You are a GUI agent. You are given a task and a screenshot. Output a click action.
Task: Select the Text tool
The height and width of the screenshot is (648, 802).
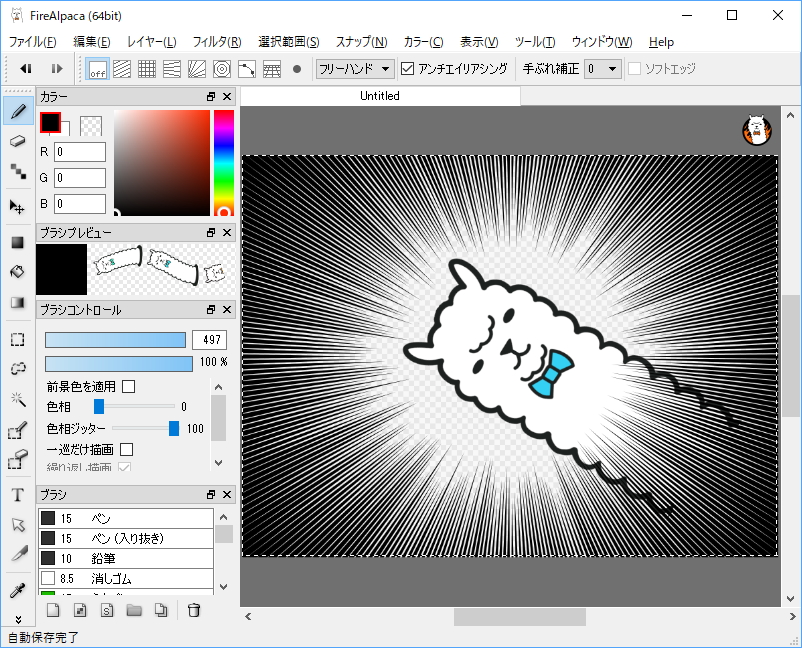point(18,495)
